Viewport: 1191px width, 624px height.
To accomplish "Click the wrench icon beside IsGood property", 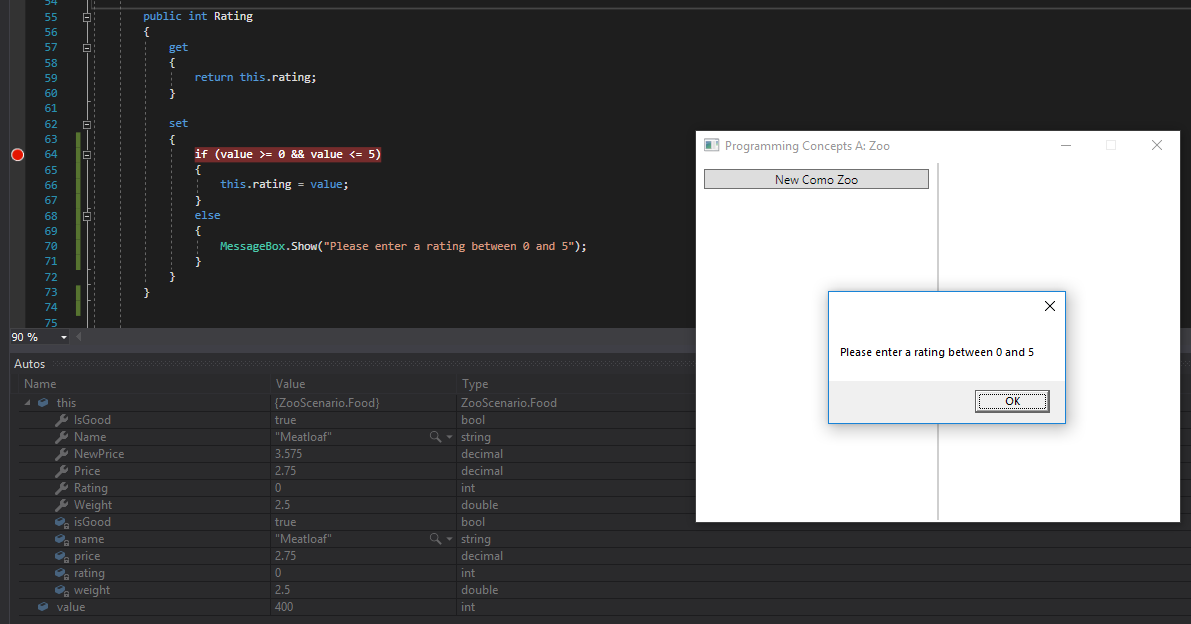I will (61, 420).
